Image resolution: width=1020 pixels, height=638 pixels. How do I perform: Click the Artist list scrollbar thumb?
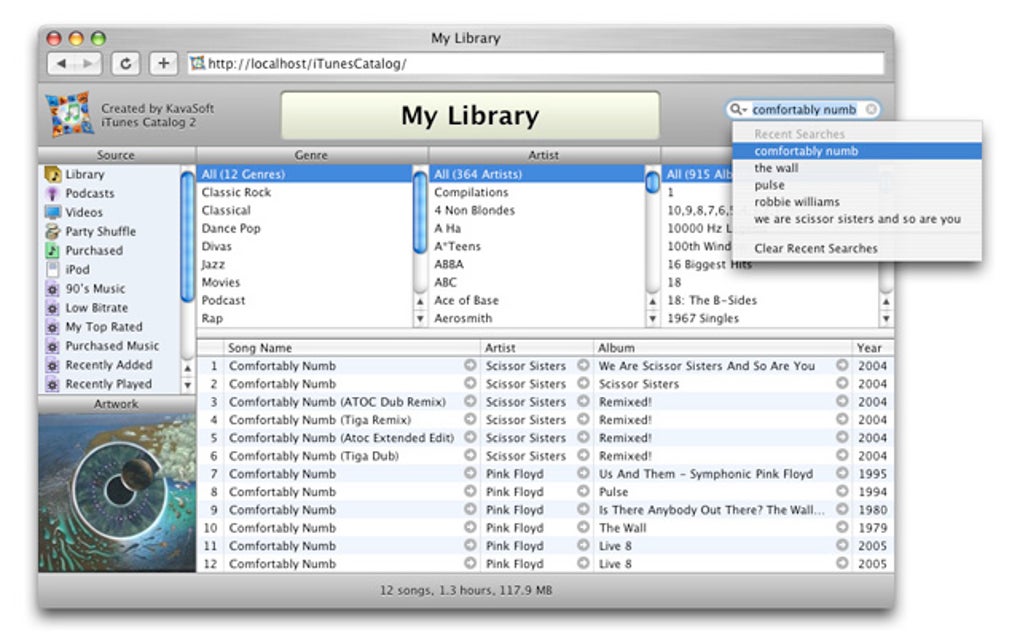tap(652, 181)
